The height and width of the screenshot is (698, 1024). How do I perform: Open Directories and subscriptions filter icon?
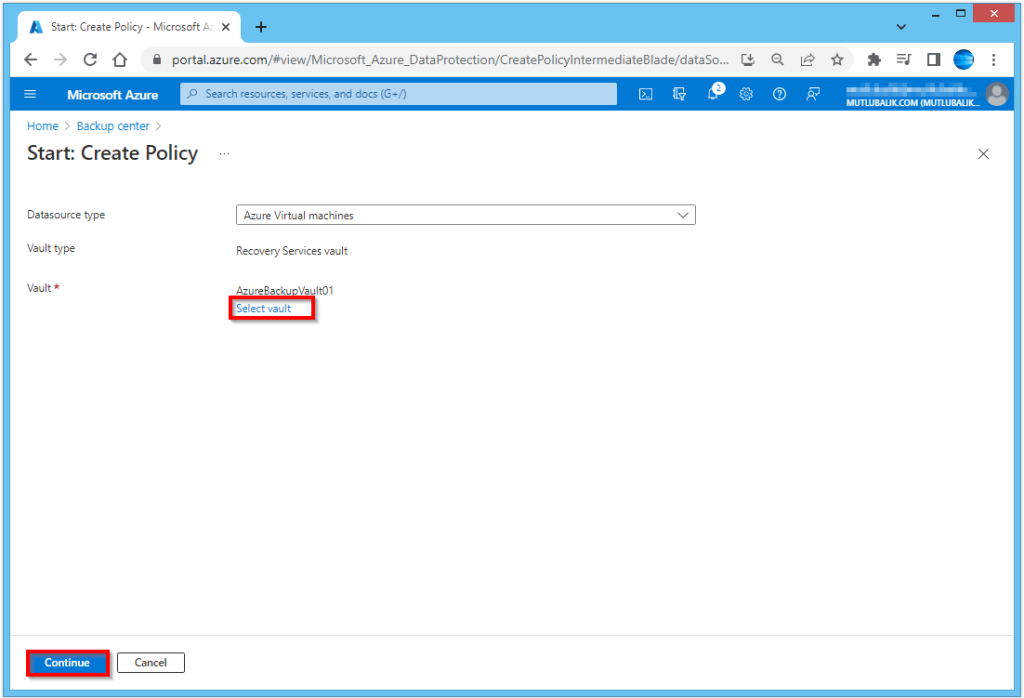[679, 94]
